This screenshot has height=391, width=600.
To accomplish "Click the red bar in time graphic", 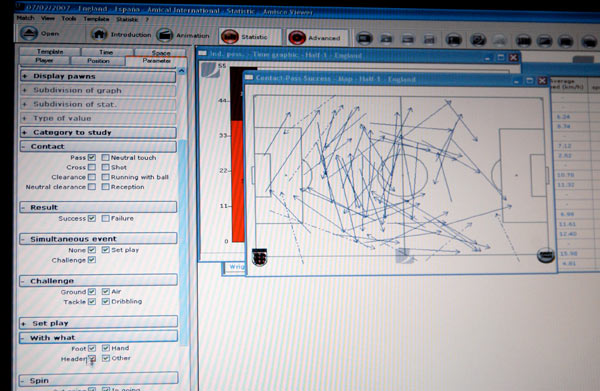I will (x=238, y=181).
